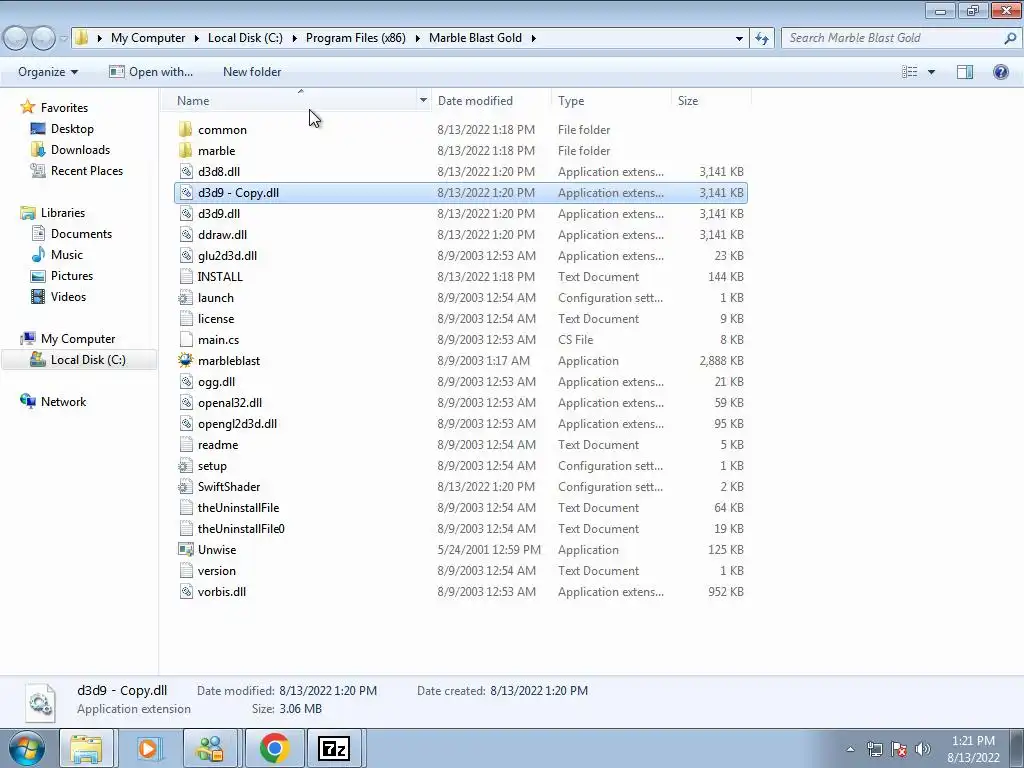Open the Videos library

(x=68, y=296)
